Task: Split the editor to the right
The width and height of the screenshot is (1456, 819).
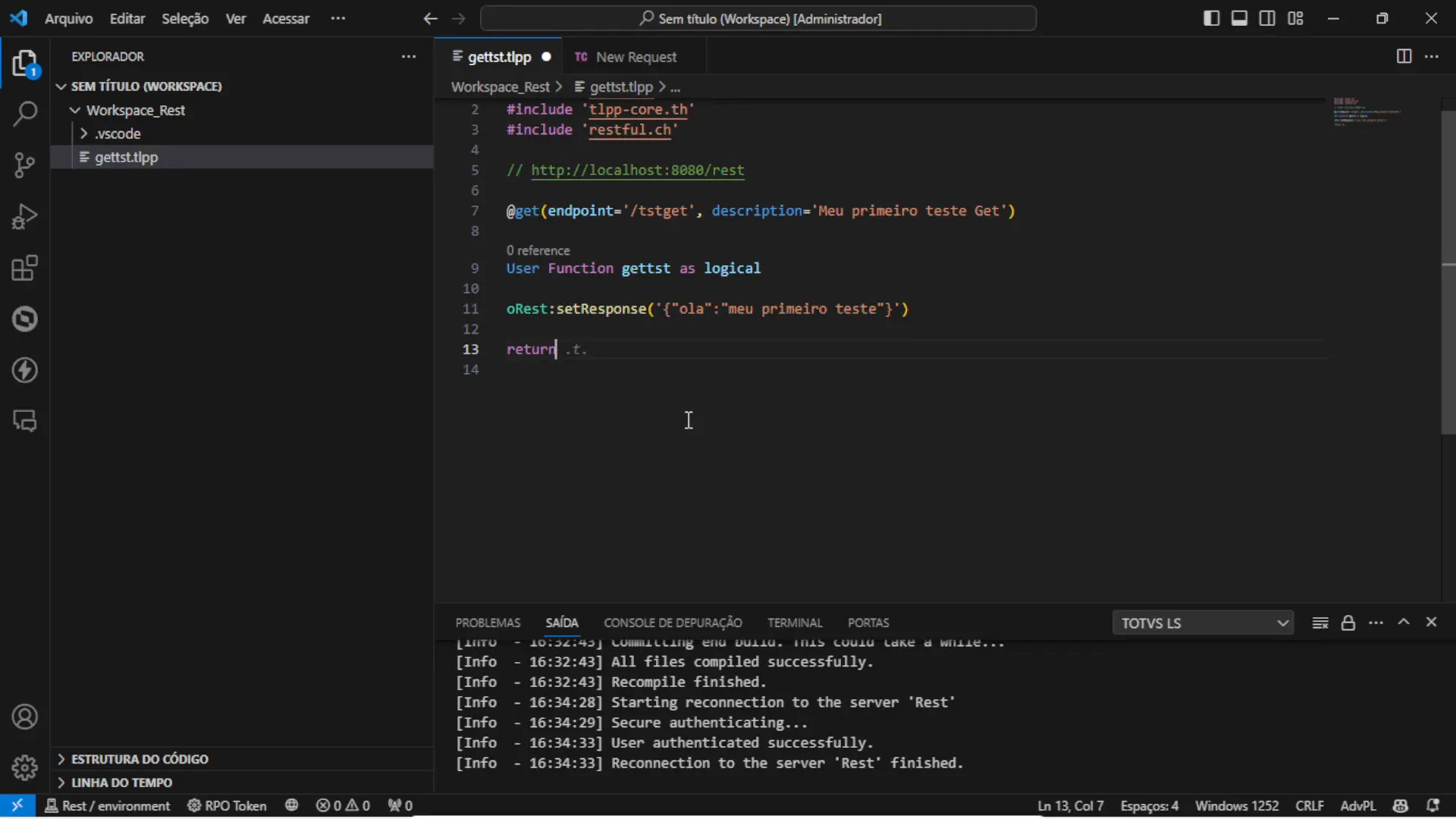Action: [x=1404, y=57]
